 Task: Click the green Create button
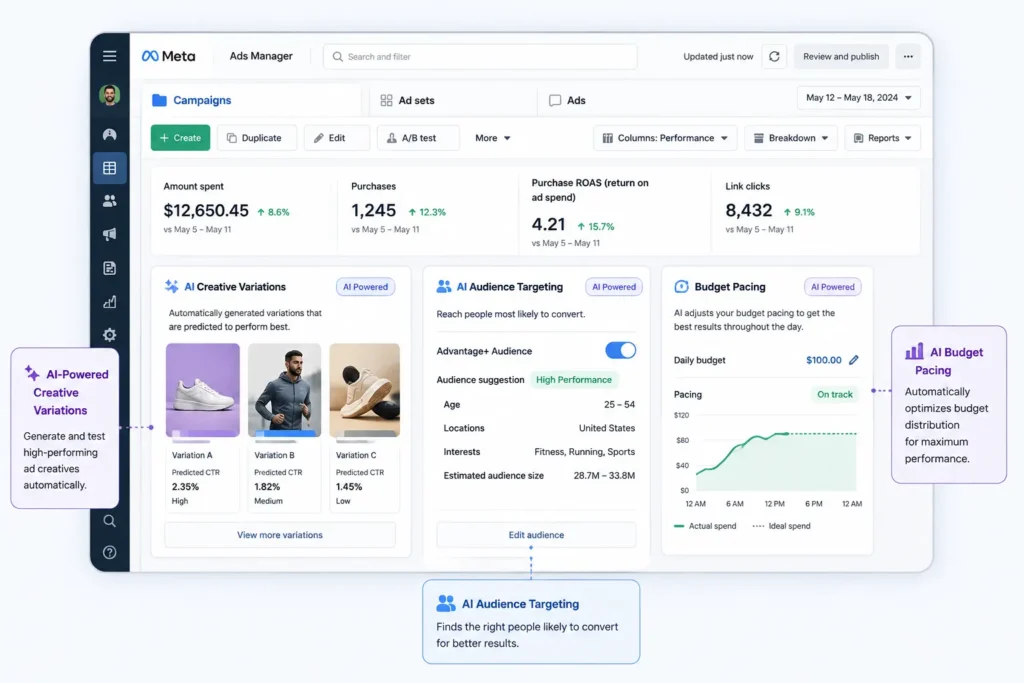tap(180, 138)
